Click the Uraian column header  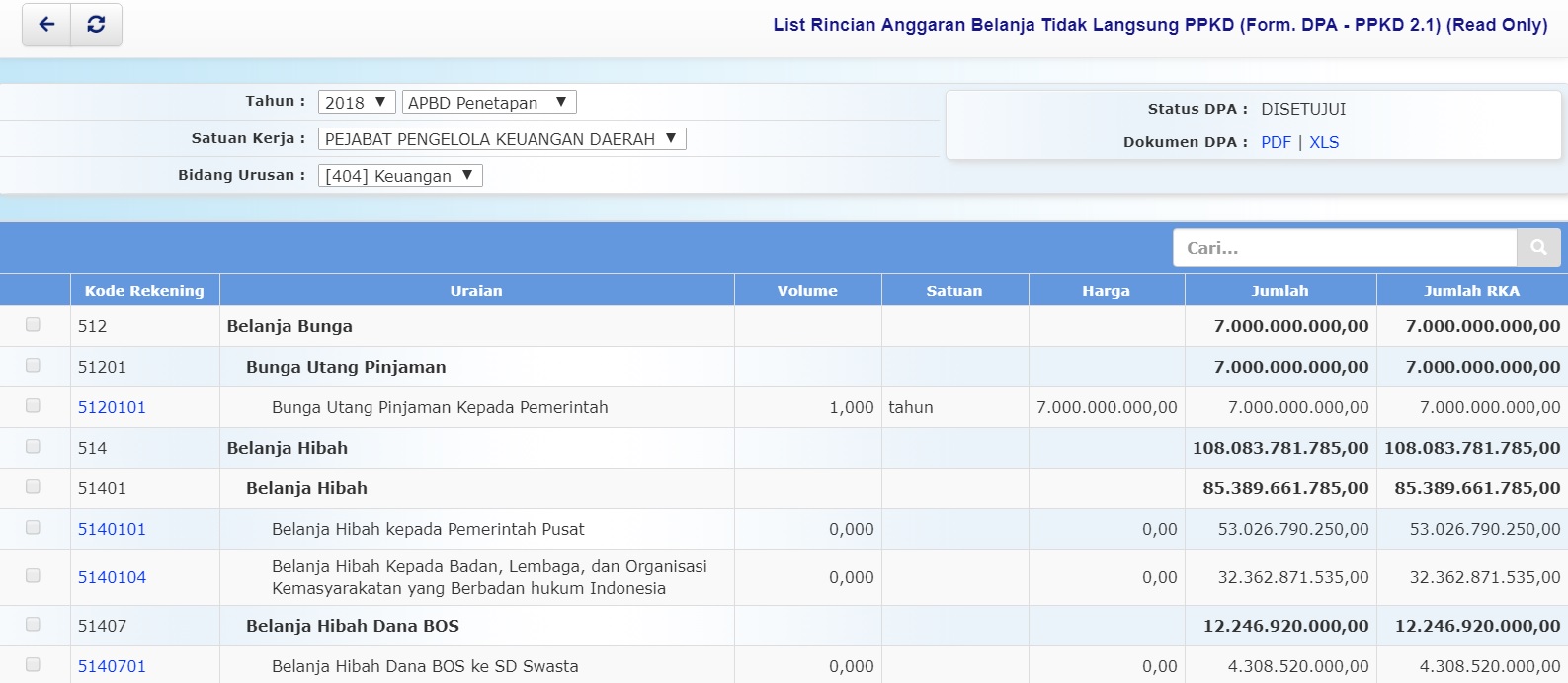[476, 291]
